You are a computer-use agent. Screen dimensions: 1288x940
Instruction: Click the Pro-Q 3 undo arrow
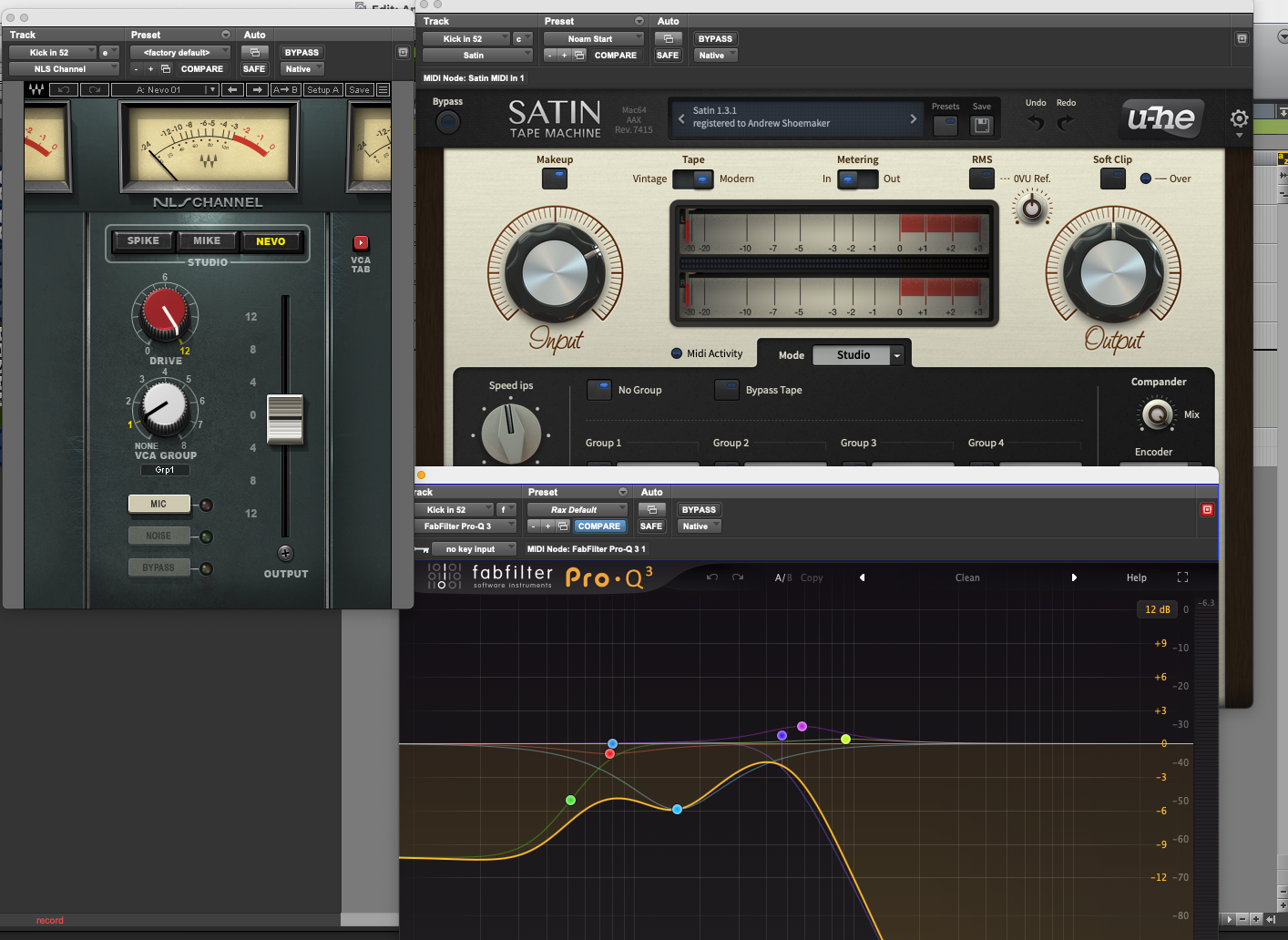(712, 577)
